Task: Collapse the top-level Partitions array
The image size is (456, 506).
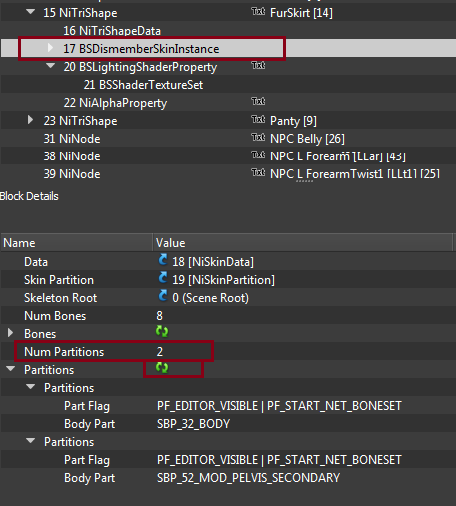Action: [11, 369]
